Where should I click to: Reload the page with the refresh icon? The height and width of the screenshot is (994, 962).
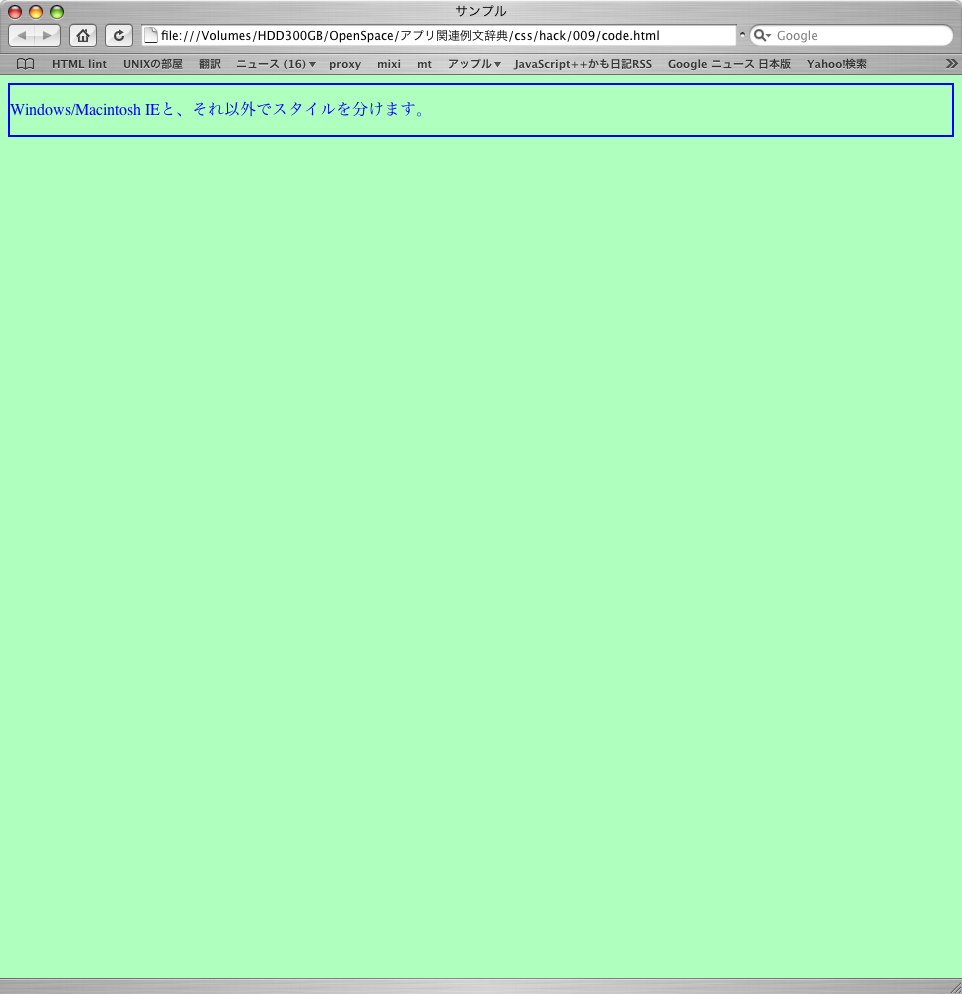click(x=119, y=36)
